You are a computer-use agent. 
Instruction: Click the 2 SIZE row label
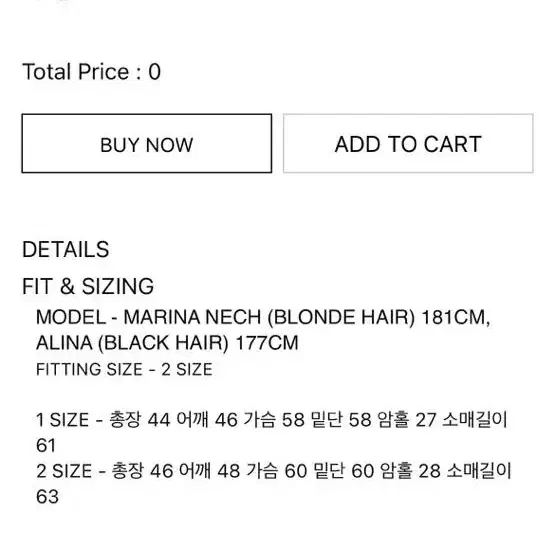click(64, 471)
